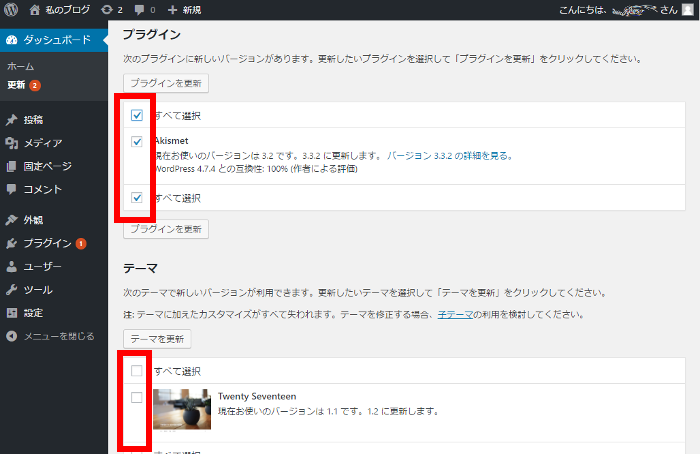Screen dimensions: 700x454
Task: Click the 投稿 pushpin icon
Action: click(x=12, y=120)
